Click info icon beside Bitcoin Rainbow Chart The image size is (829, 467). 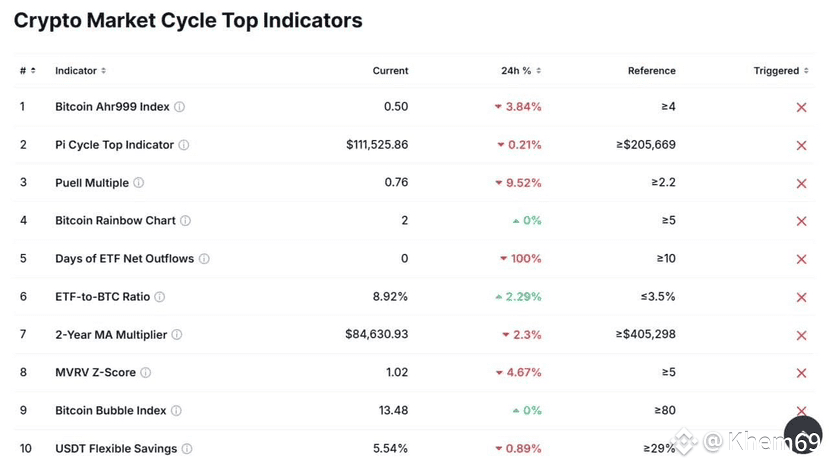click(x=185, y=221)
